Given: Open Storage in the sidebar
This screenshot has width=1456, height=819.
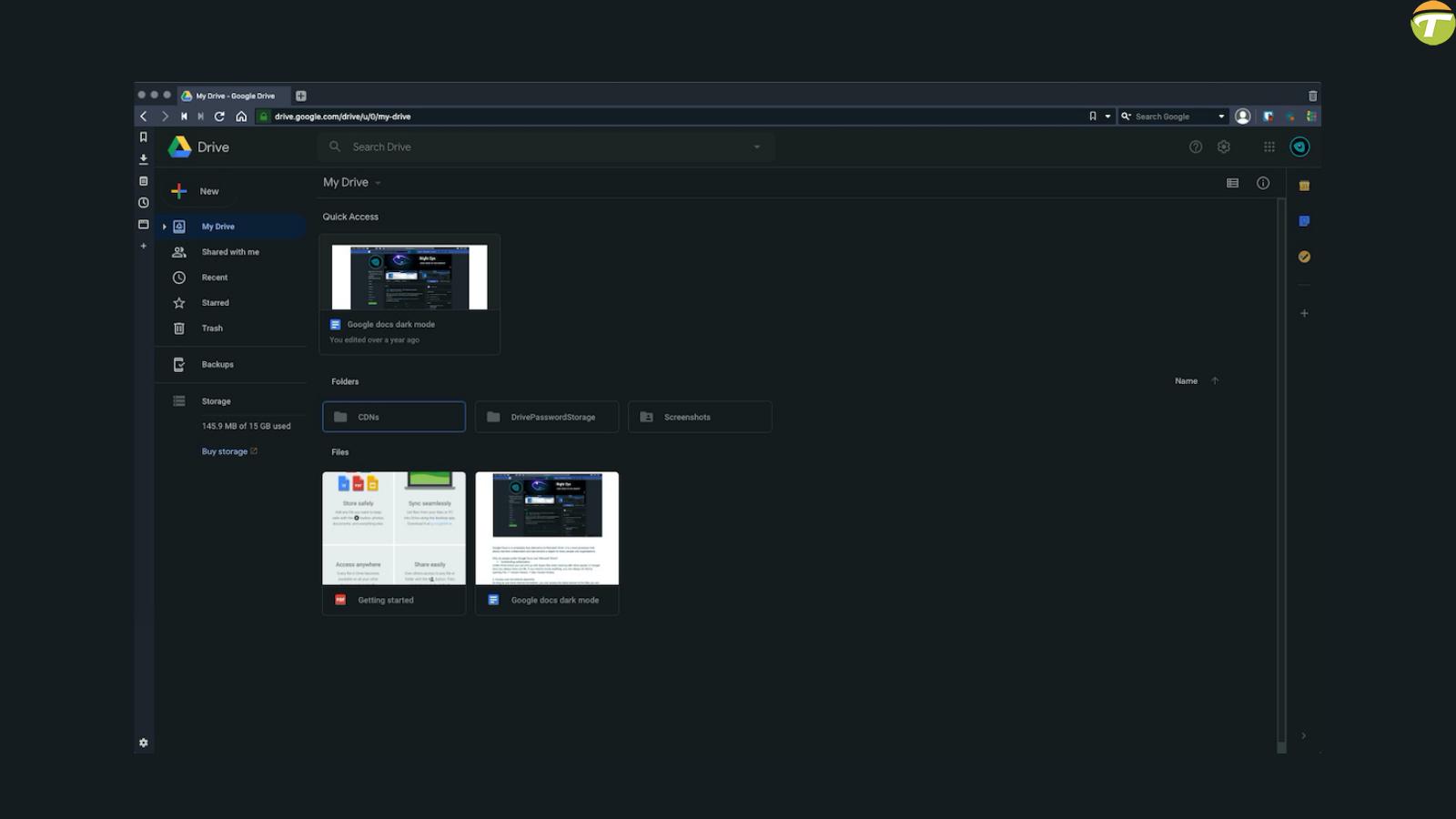Looking at the screenshot, I should click(232, 401).
